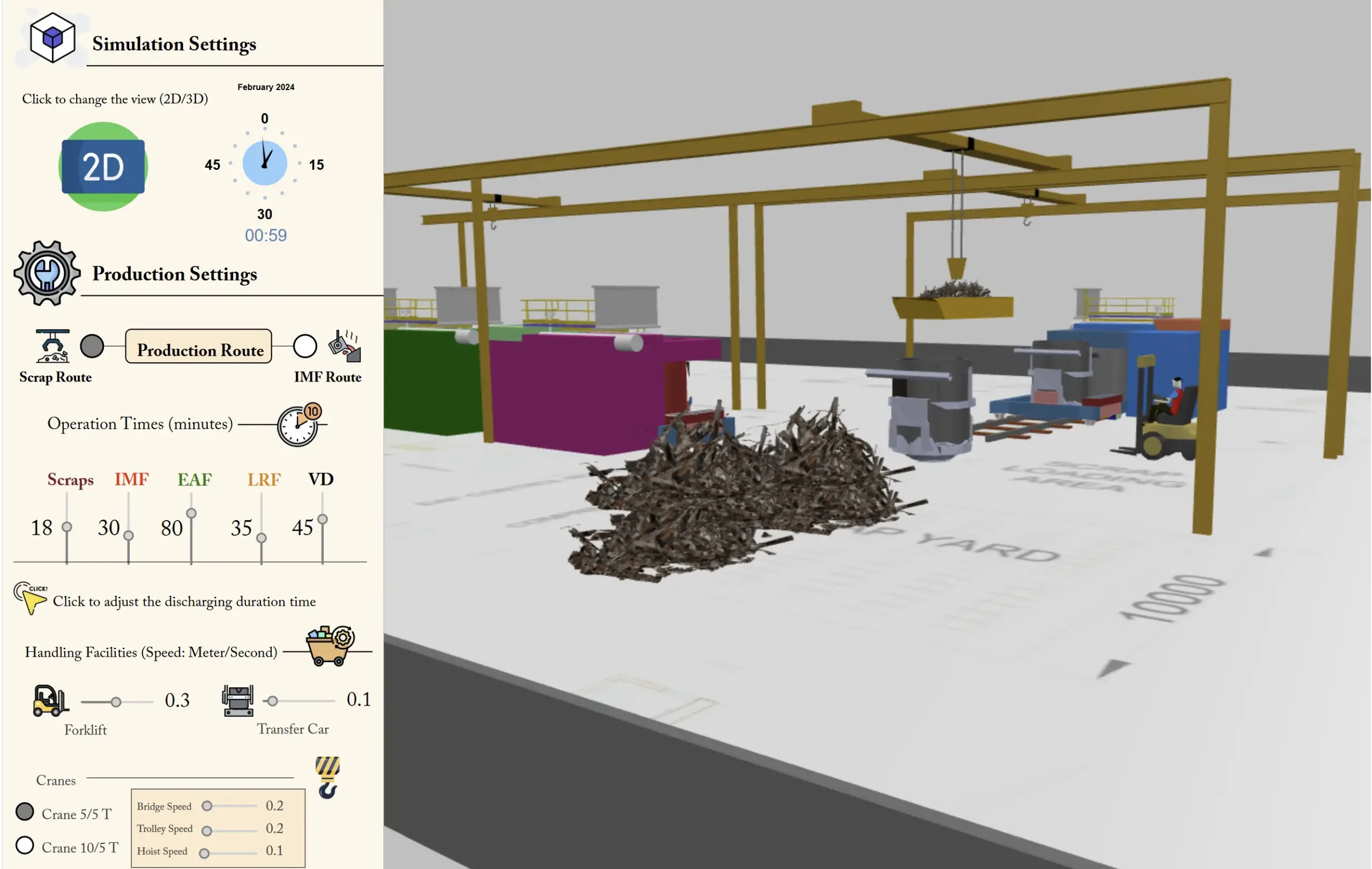Select the Crane 5/5 T option
This screenshot has height=869, width=1372.
(x=25, y=812)
